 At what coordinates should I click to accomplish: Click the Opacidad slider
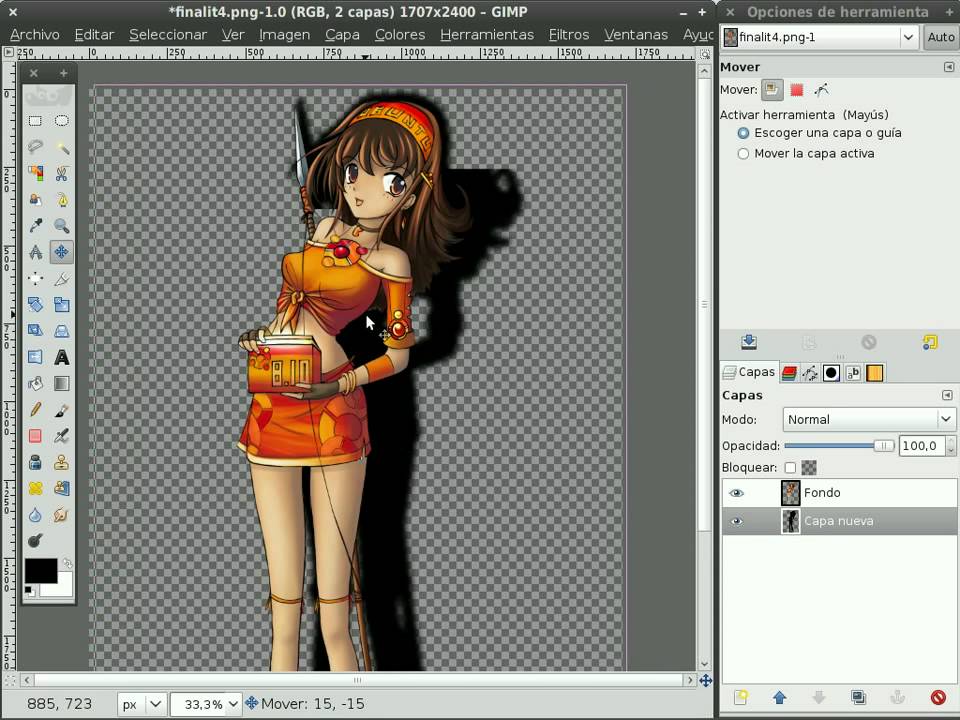(x=839, y=446)
